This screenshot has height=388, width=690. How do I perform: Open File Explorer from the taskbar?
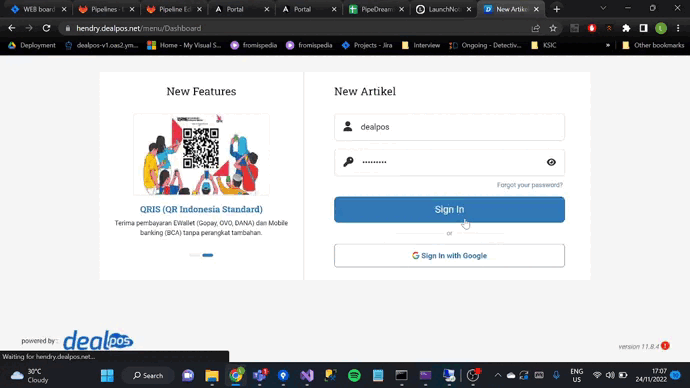point(212,376)
